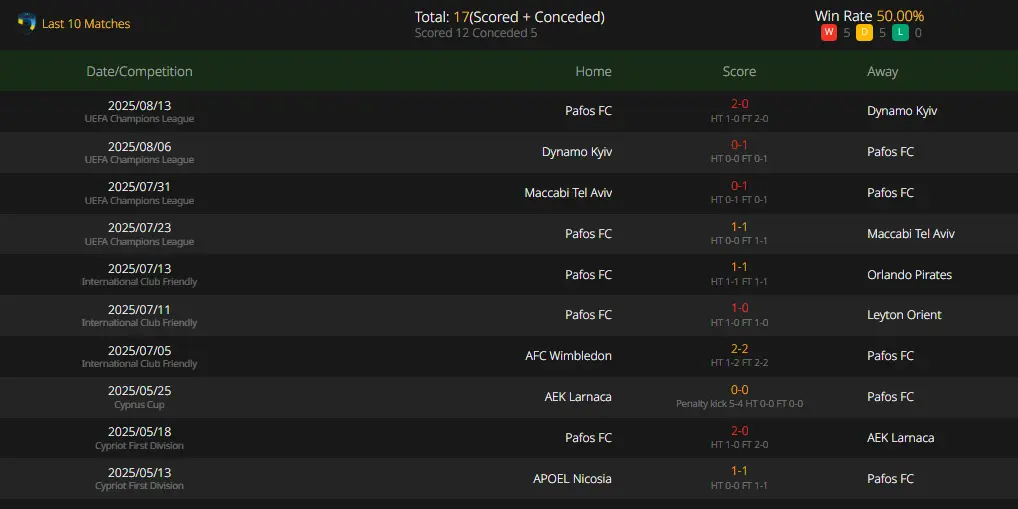
Task: Open the 2-0 score of Pafos vs Dynamo Kyiv
Action: click(x=739, y=104)
